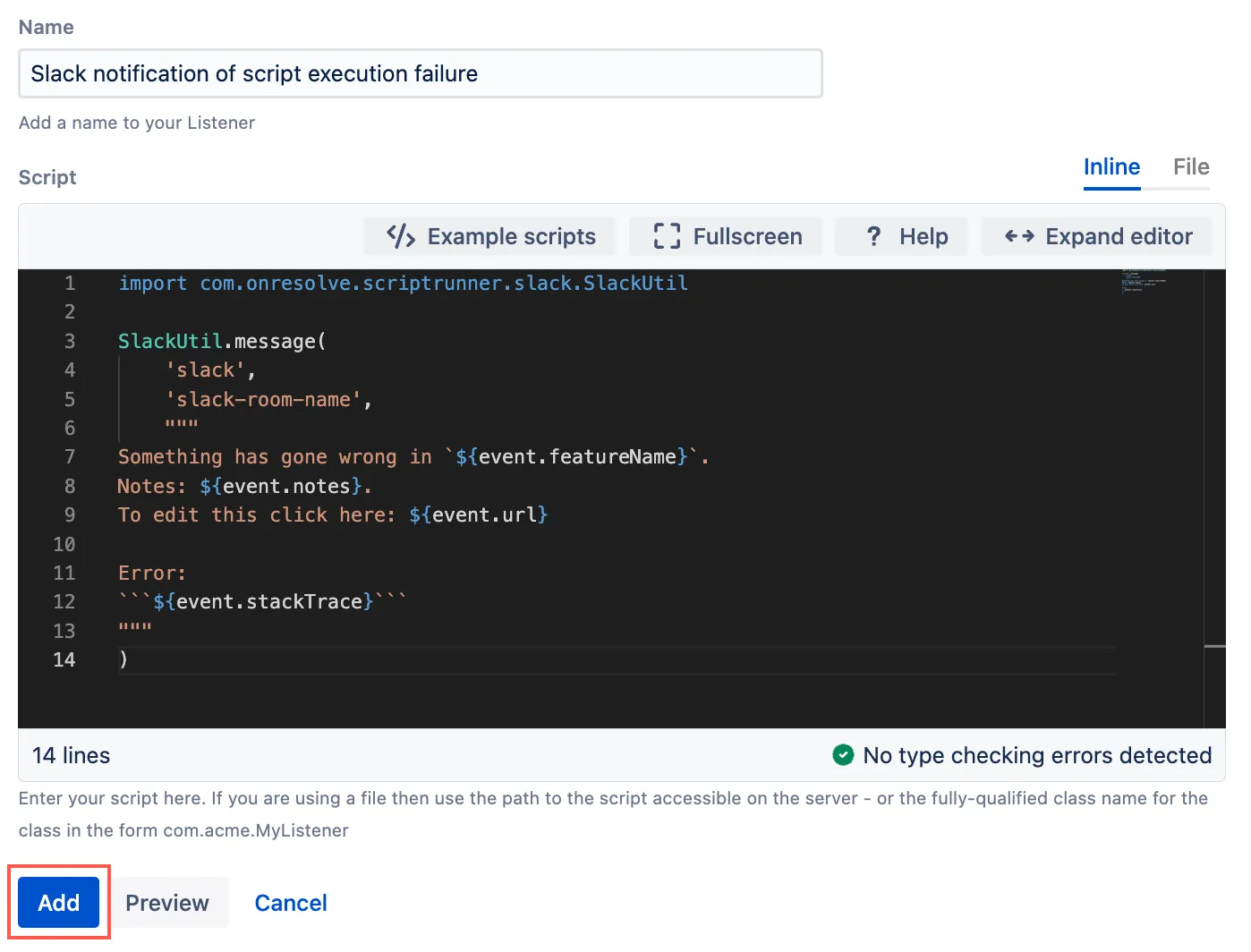Click the green check status icon
Screen dimensions: 1251x952
point(843,755)
